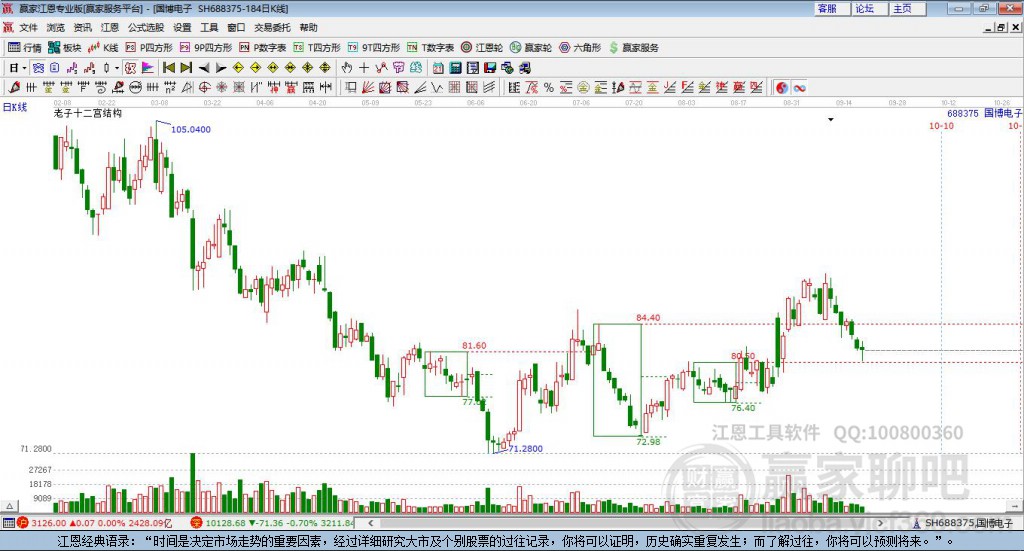Open the truck delivery icon

pyautogui.click(x=524, y=68)
